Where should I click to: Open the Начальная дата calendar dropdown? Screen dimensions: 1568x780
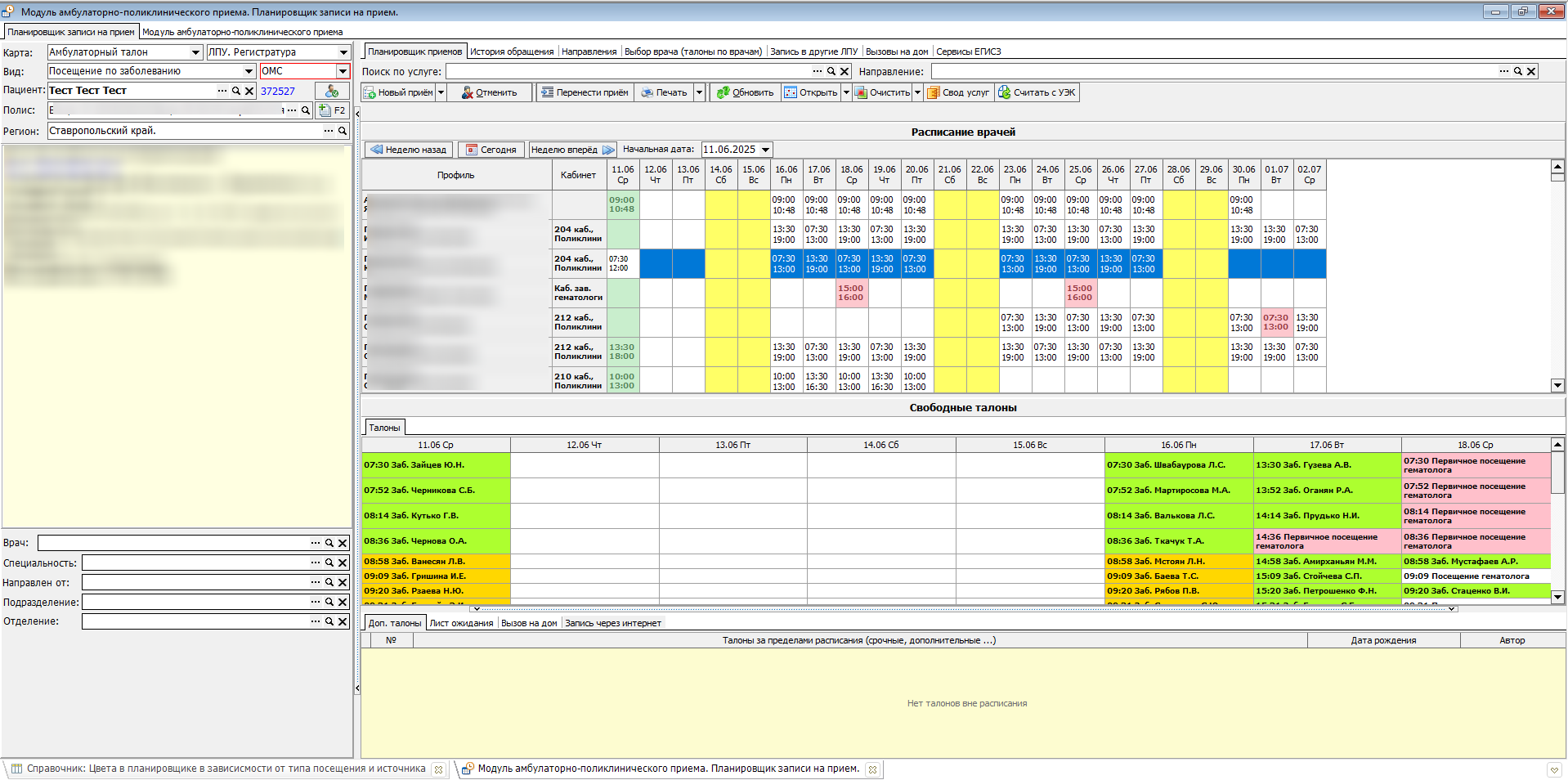pos(765,150)
